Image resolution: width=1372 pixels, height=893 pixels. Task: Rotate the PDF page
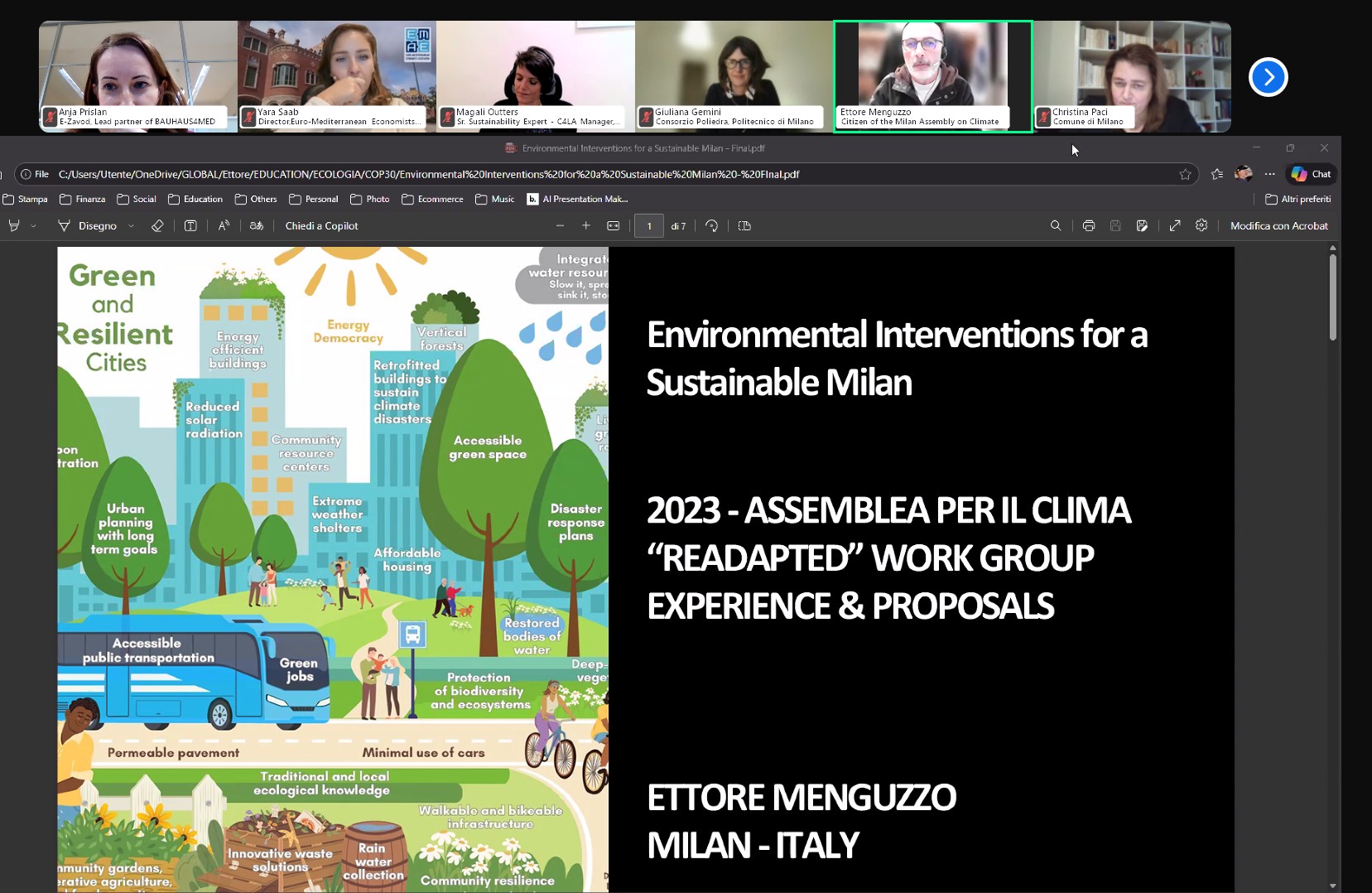point(711,226)
